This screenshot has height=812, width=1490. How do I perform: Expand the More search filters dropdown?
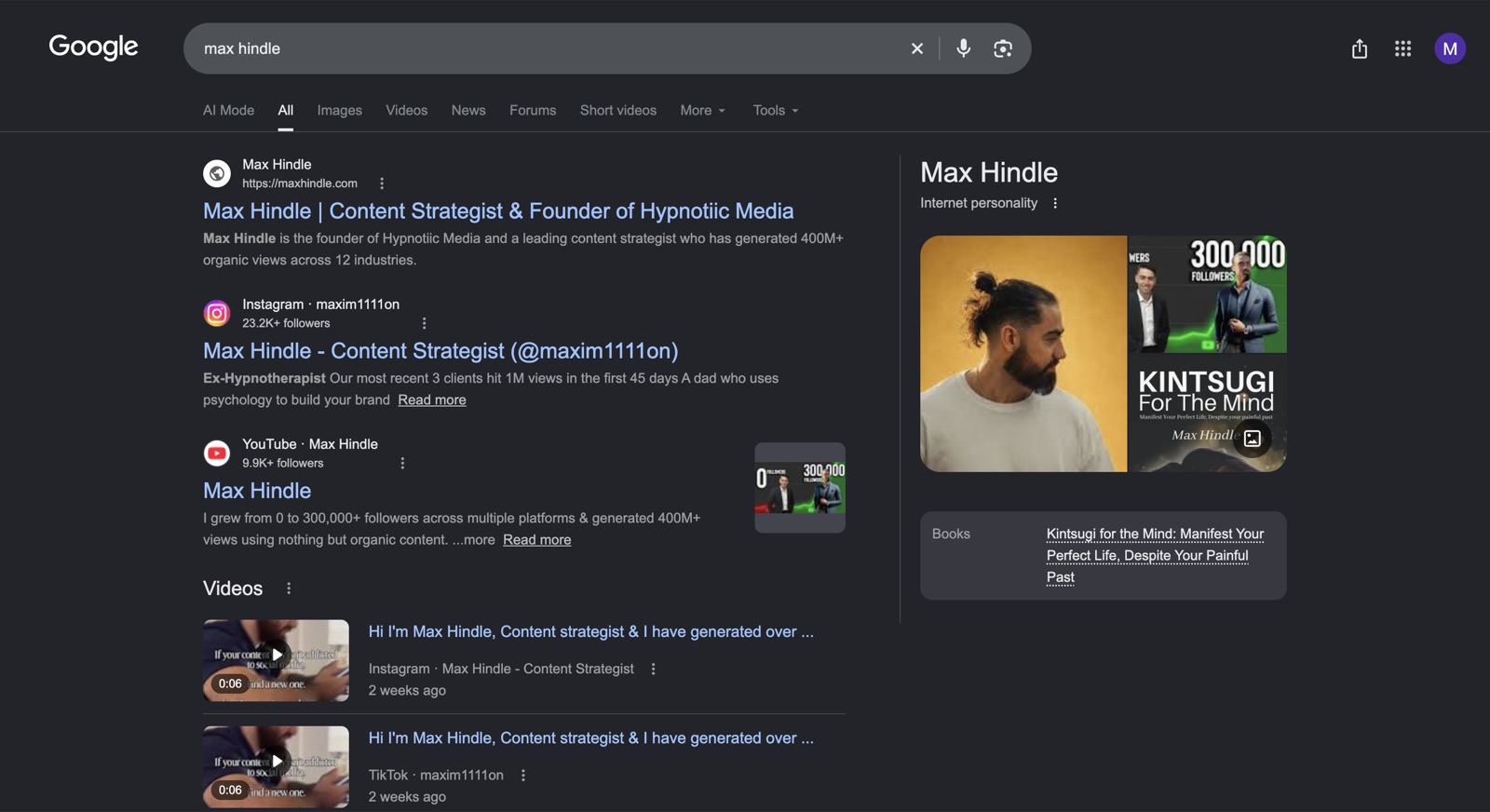pyautogui.click(x=702, y=110)
